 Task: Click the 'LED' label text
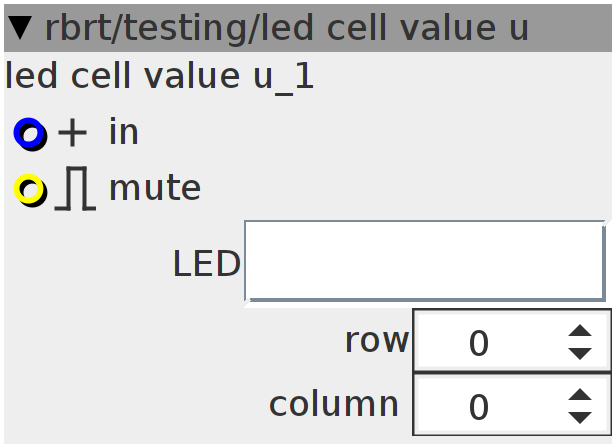click(206, 264)
